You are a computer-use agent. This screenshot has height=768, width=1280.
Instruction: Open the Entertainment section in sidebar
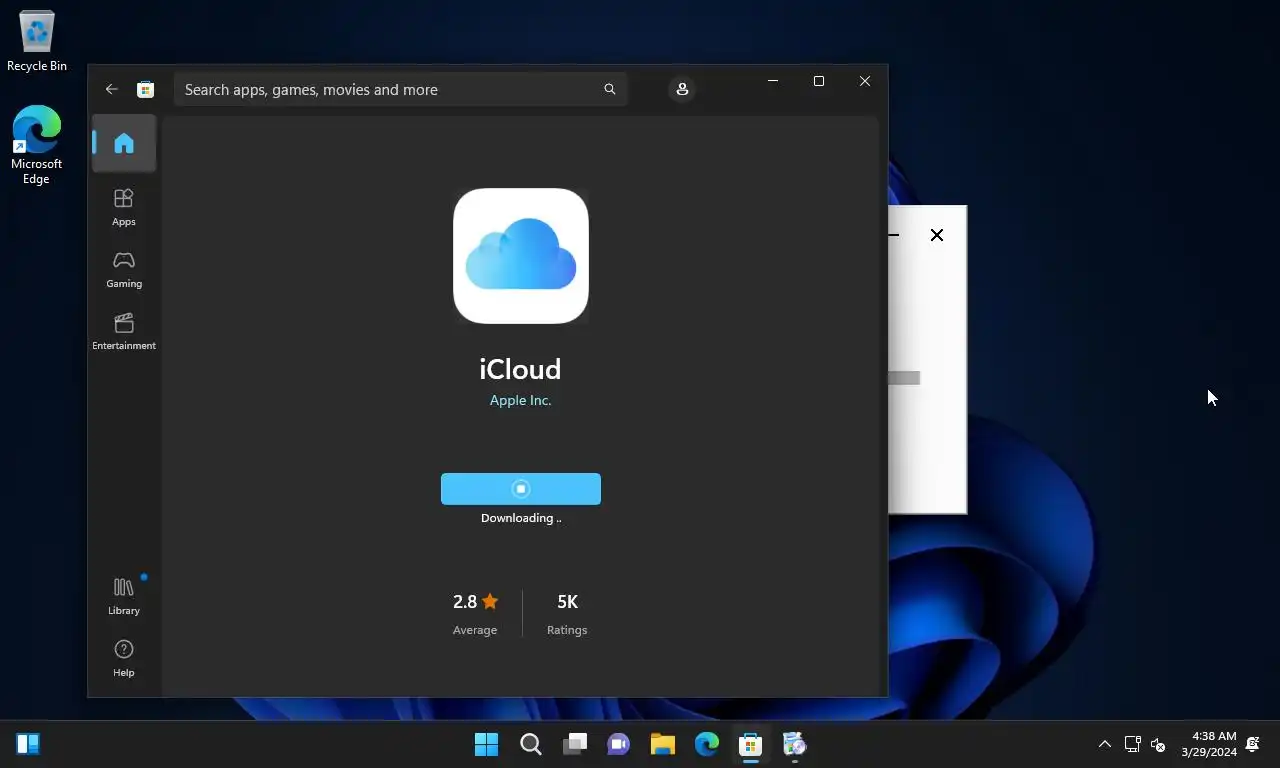124,331
